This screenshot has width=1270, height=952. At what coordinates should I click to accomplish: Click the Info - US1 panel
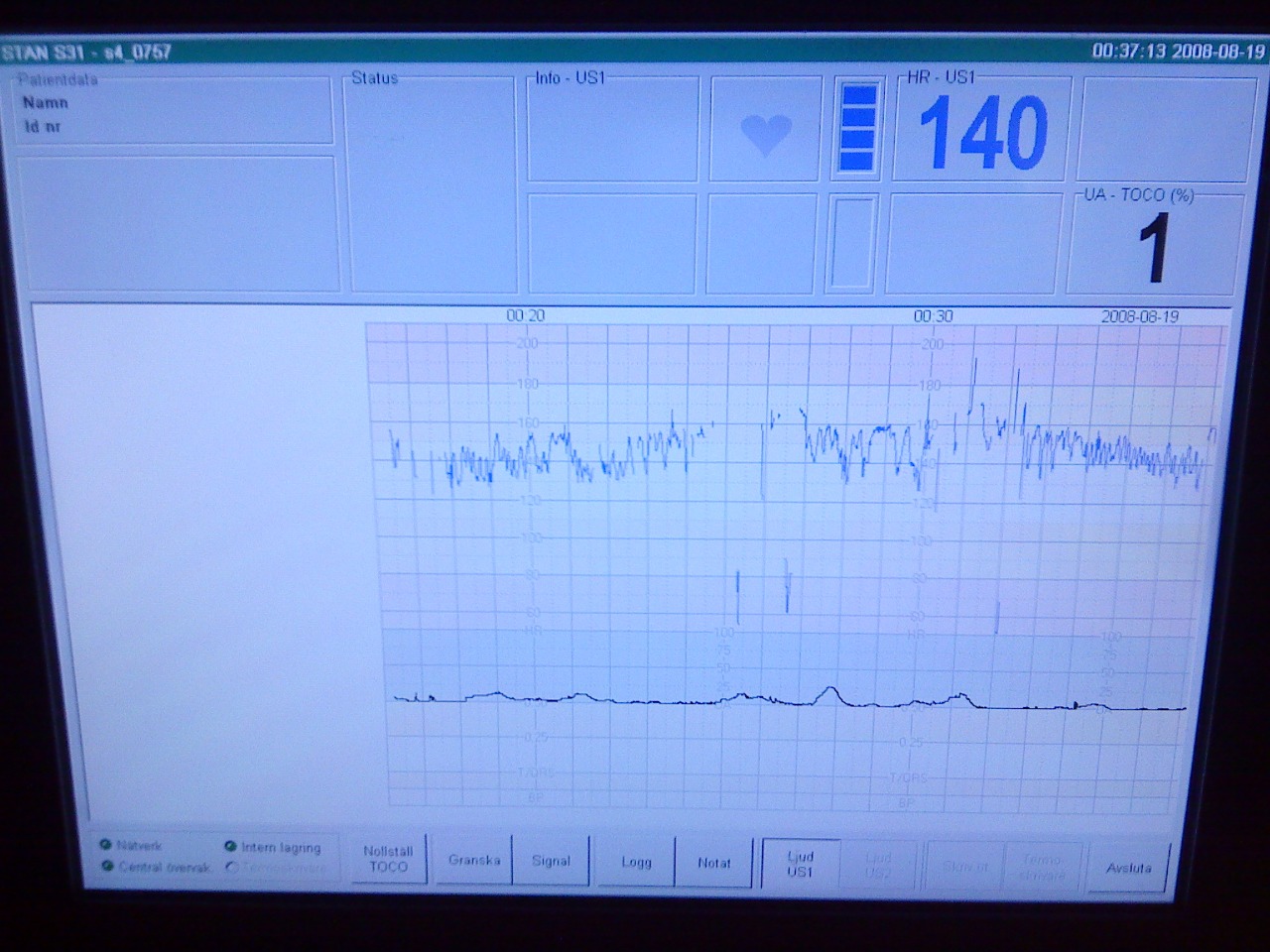(612, 131)
